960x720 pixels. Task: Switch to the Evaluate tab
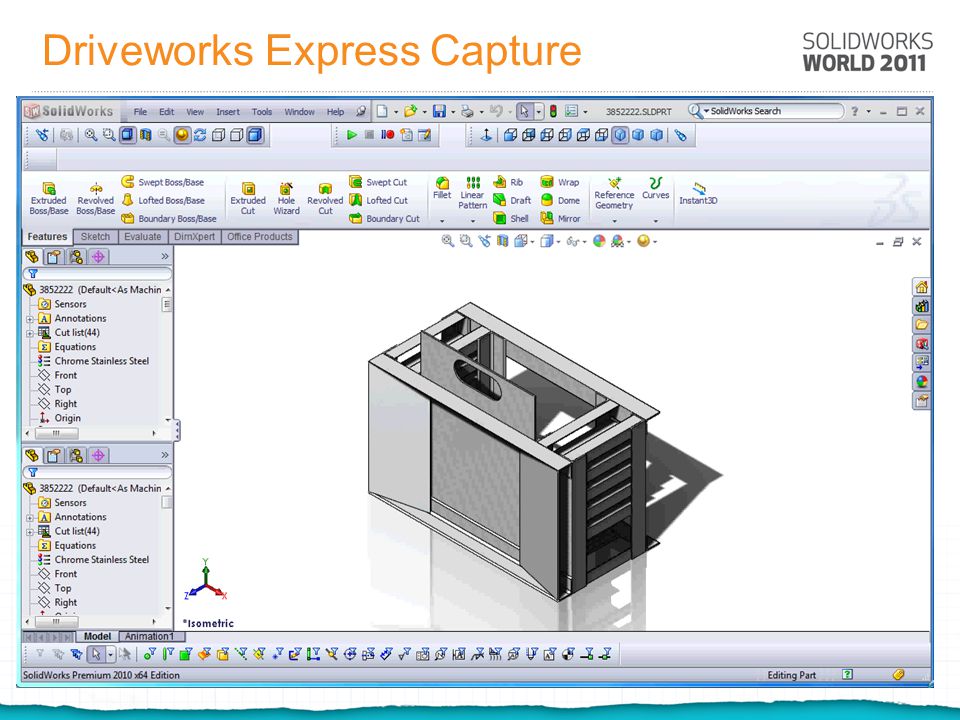143,237
